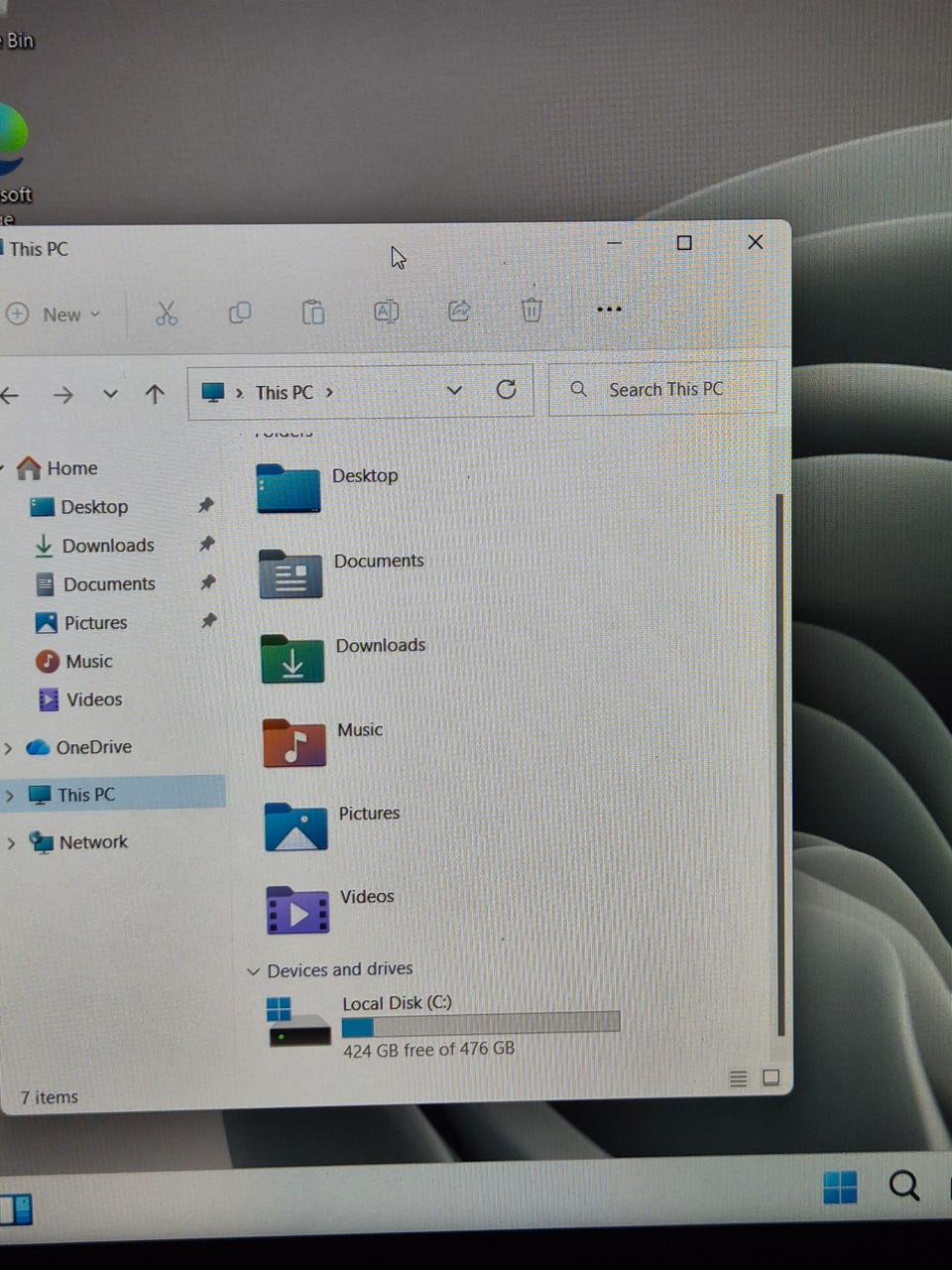Click the 'Local Disk (C:)' label
The height and width of the screenshot is (1270, 952).
397,1003
